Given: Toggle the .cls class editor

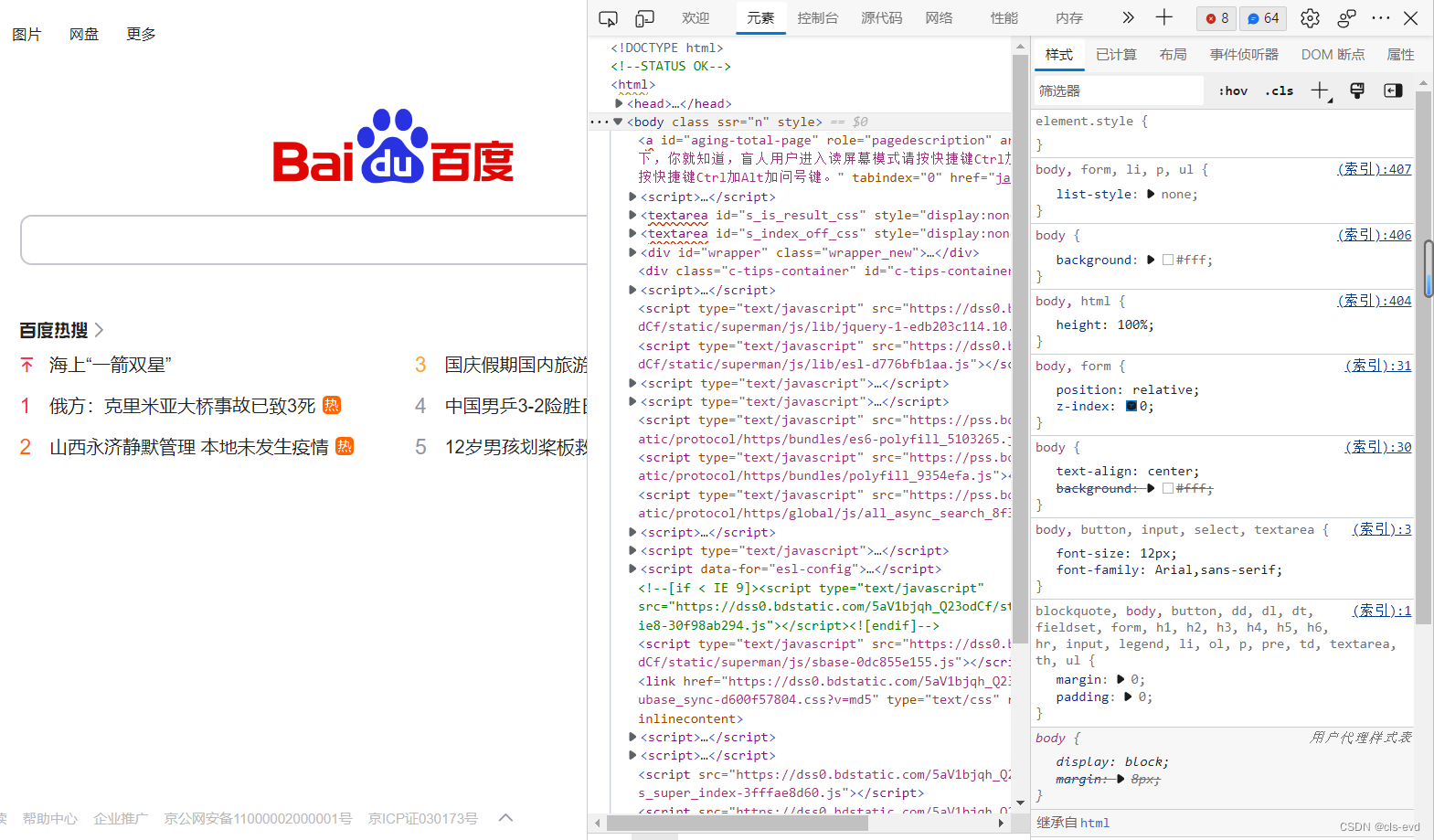Looking at the screenshot, I should point(1280,90).
